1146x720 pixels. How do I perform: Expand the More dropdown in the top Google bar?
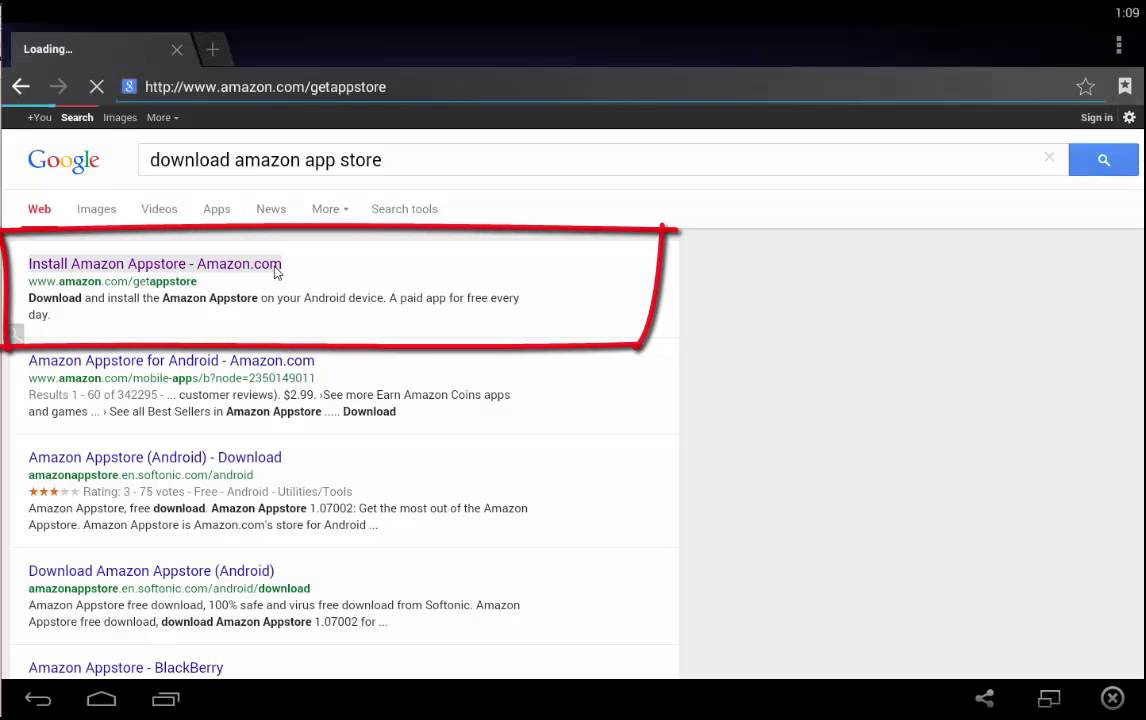[162, 118]
